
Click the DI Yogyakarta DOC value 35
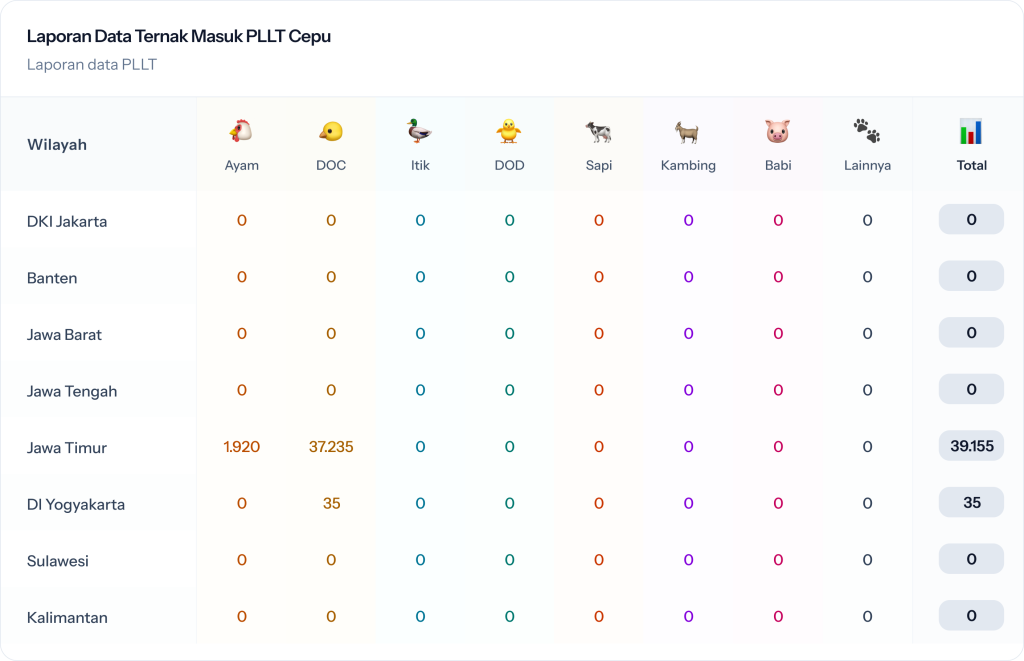(x=331, y=504)
